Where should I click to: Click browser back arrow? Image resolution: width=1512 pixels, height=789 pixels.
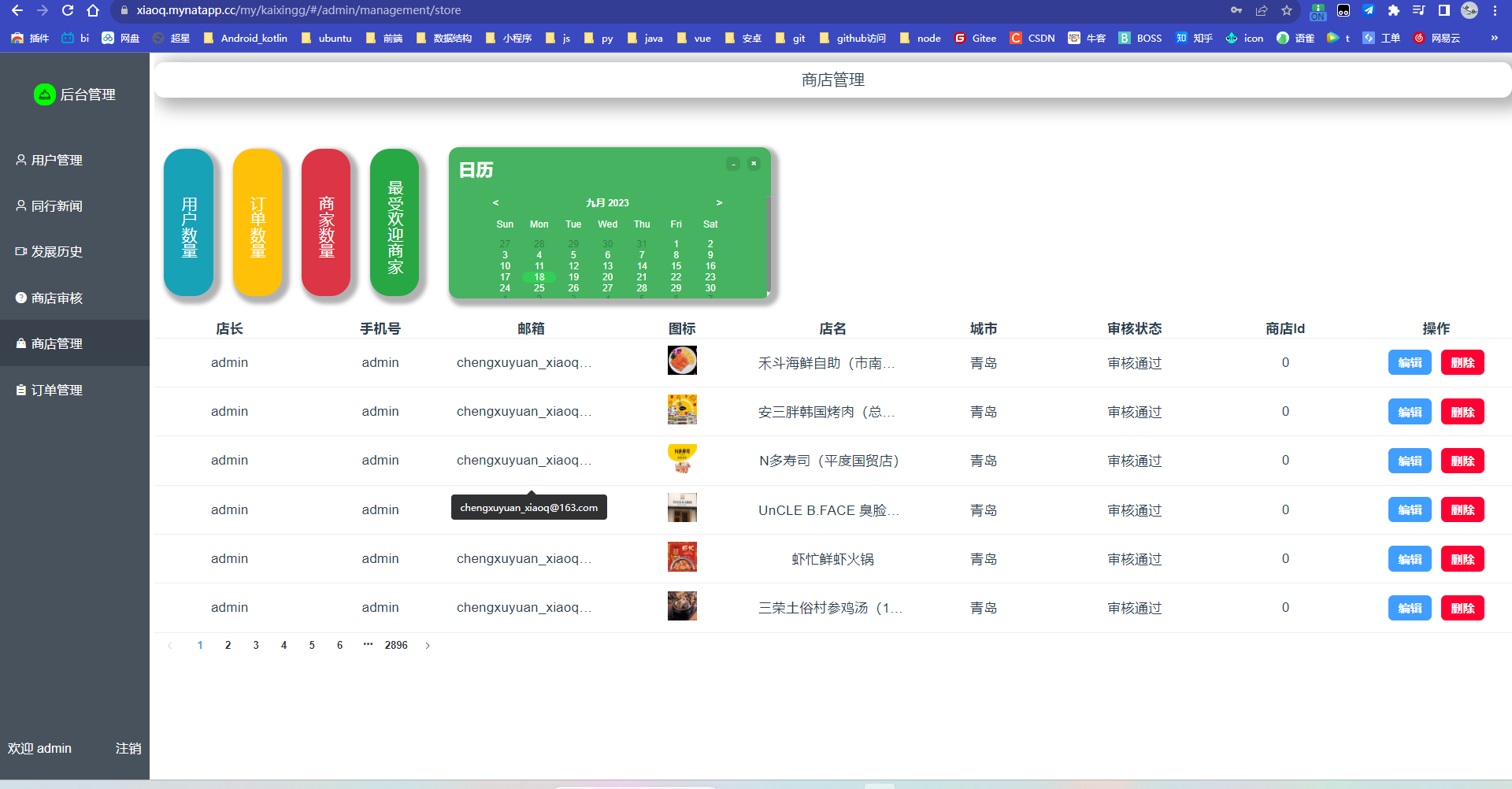[x=17, y=10]
